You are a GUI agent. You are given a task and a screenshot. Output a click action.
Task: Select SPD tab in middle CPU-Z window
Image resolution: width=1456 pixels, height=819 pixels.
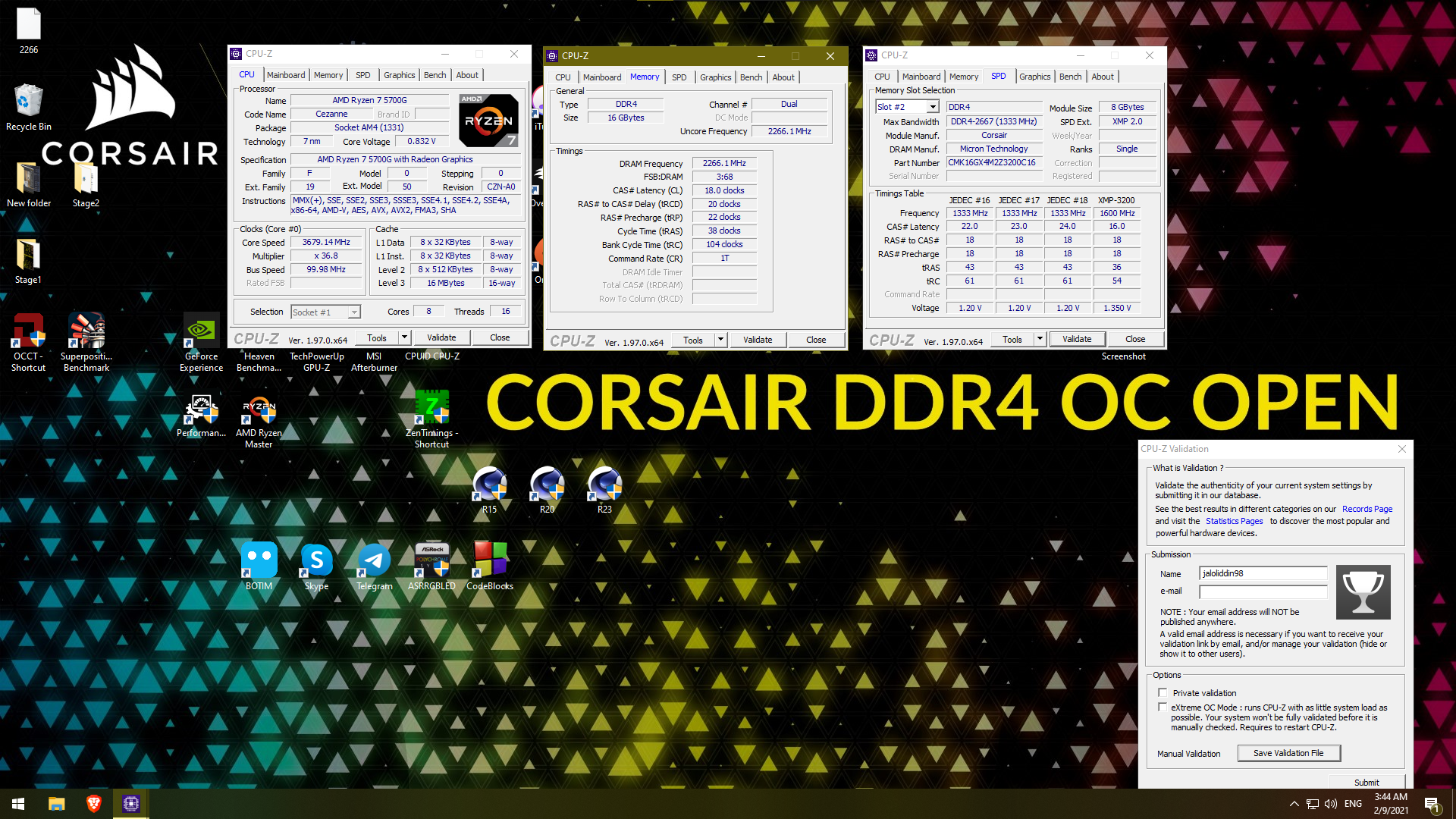pyautogui.click(x=679, y=77)
